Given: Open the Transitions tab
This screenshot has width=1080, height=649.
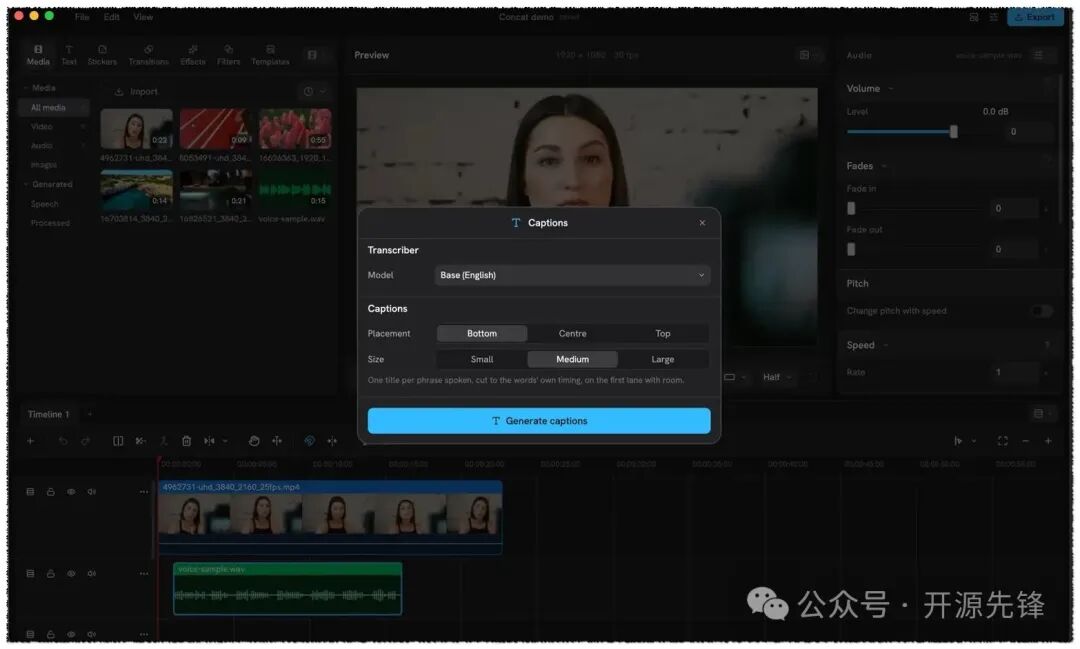Looking at the screenshot, I should pyautogui.click(x=148, y=55).
